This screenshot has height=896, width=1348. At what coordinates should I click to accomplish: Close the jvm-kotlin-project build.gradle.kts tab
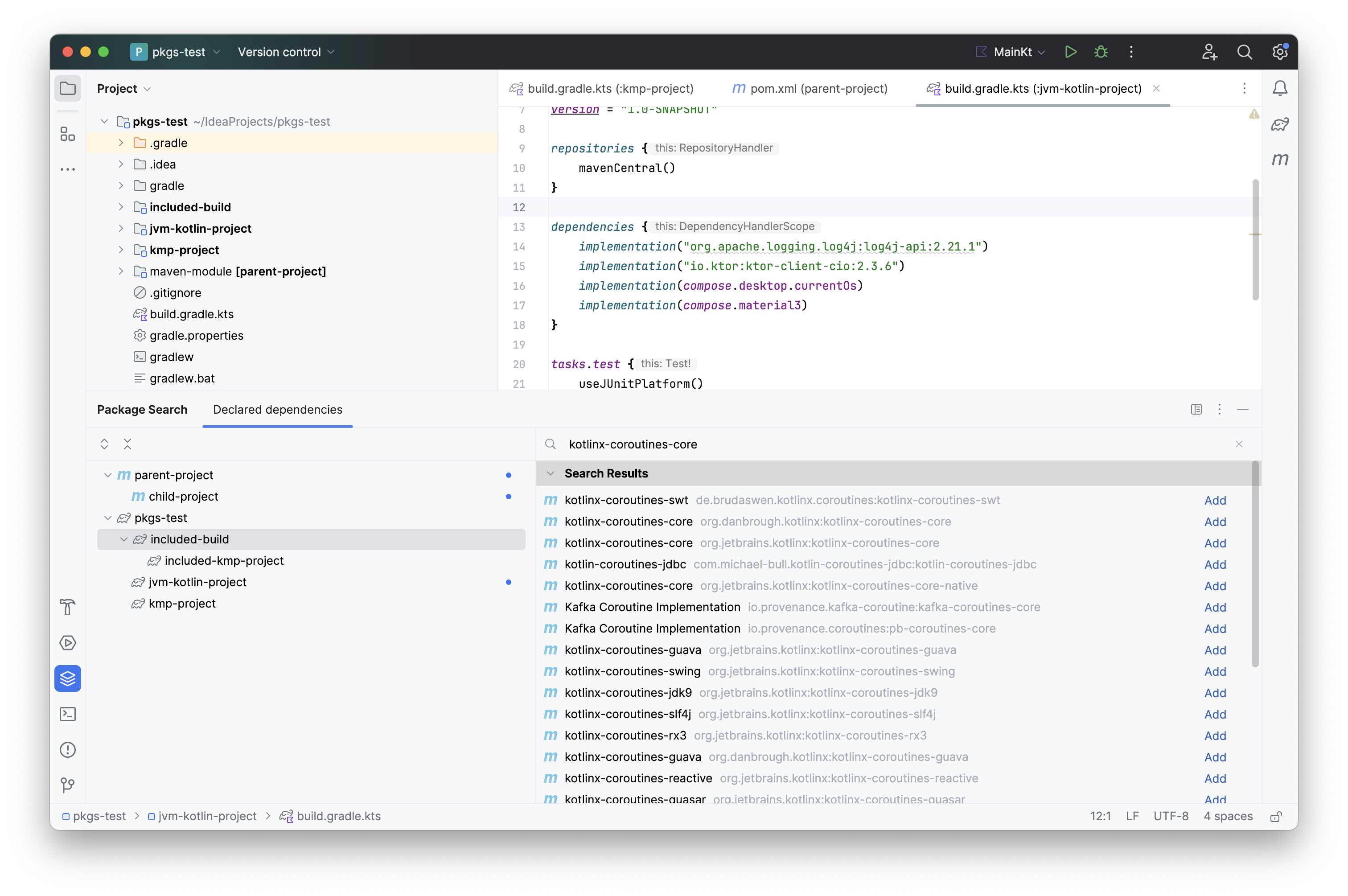tap(1156, 88)
